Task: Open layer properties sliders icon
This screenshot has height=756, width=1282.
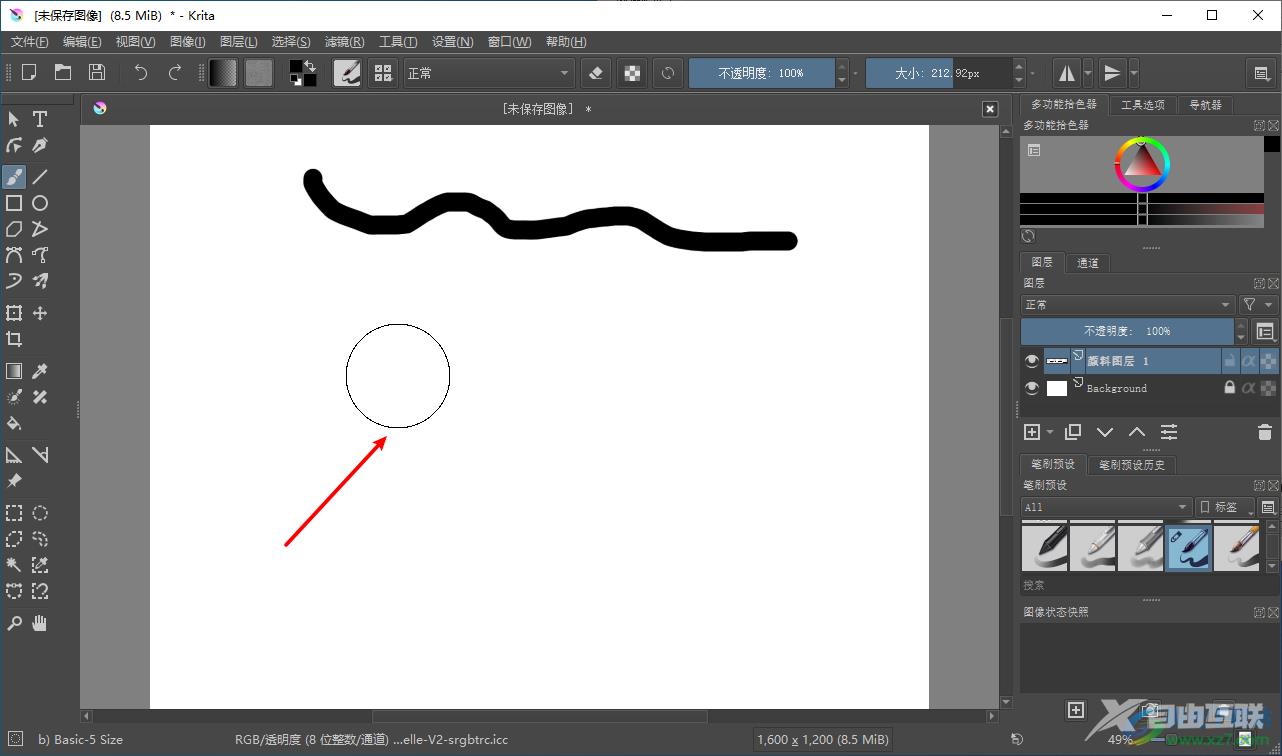Action: tap(1169, 432)
